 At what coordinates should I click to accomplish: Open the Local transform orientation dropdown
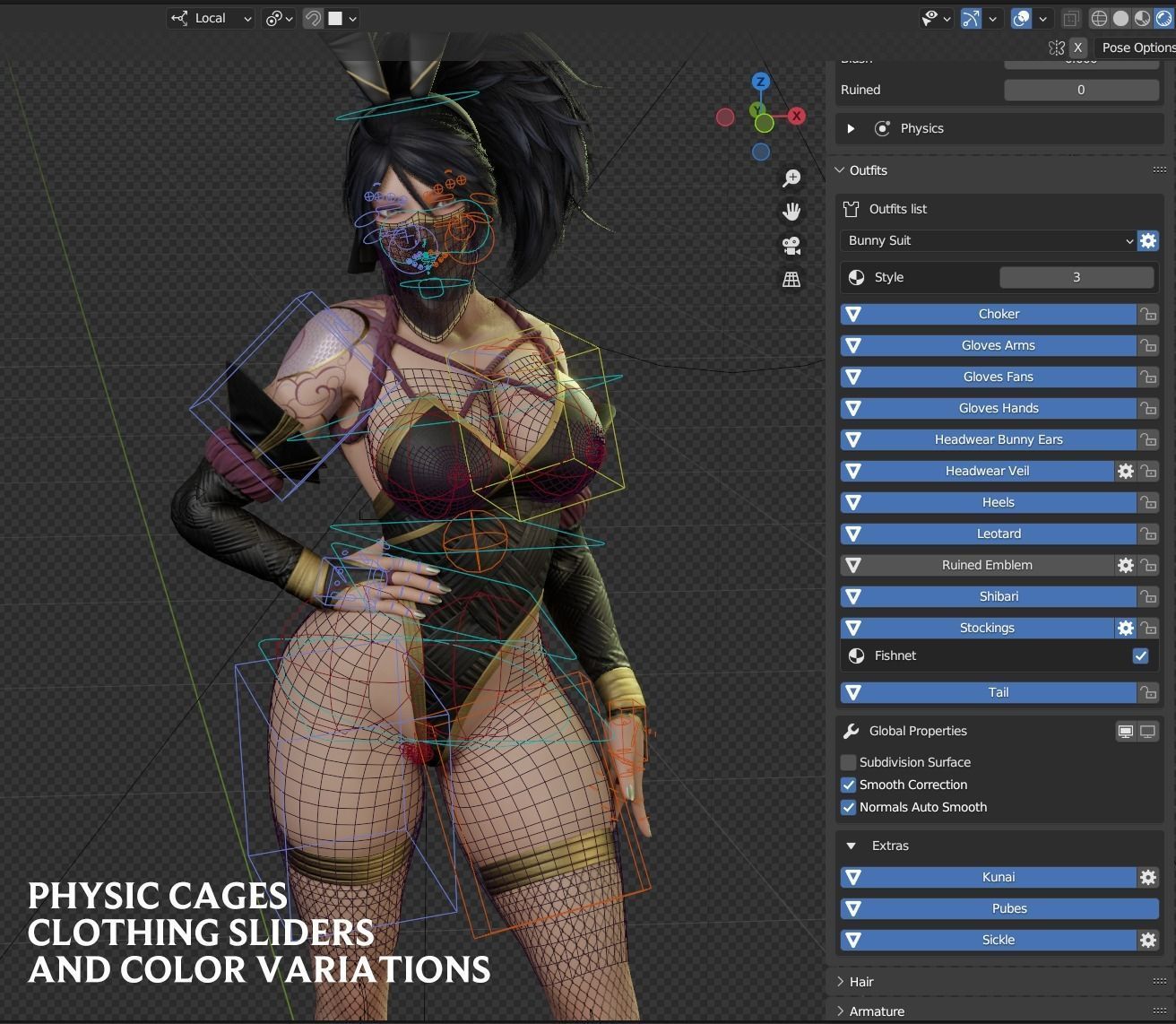coord(211,18)
